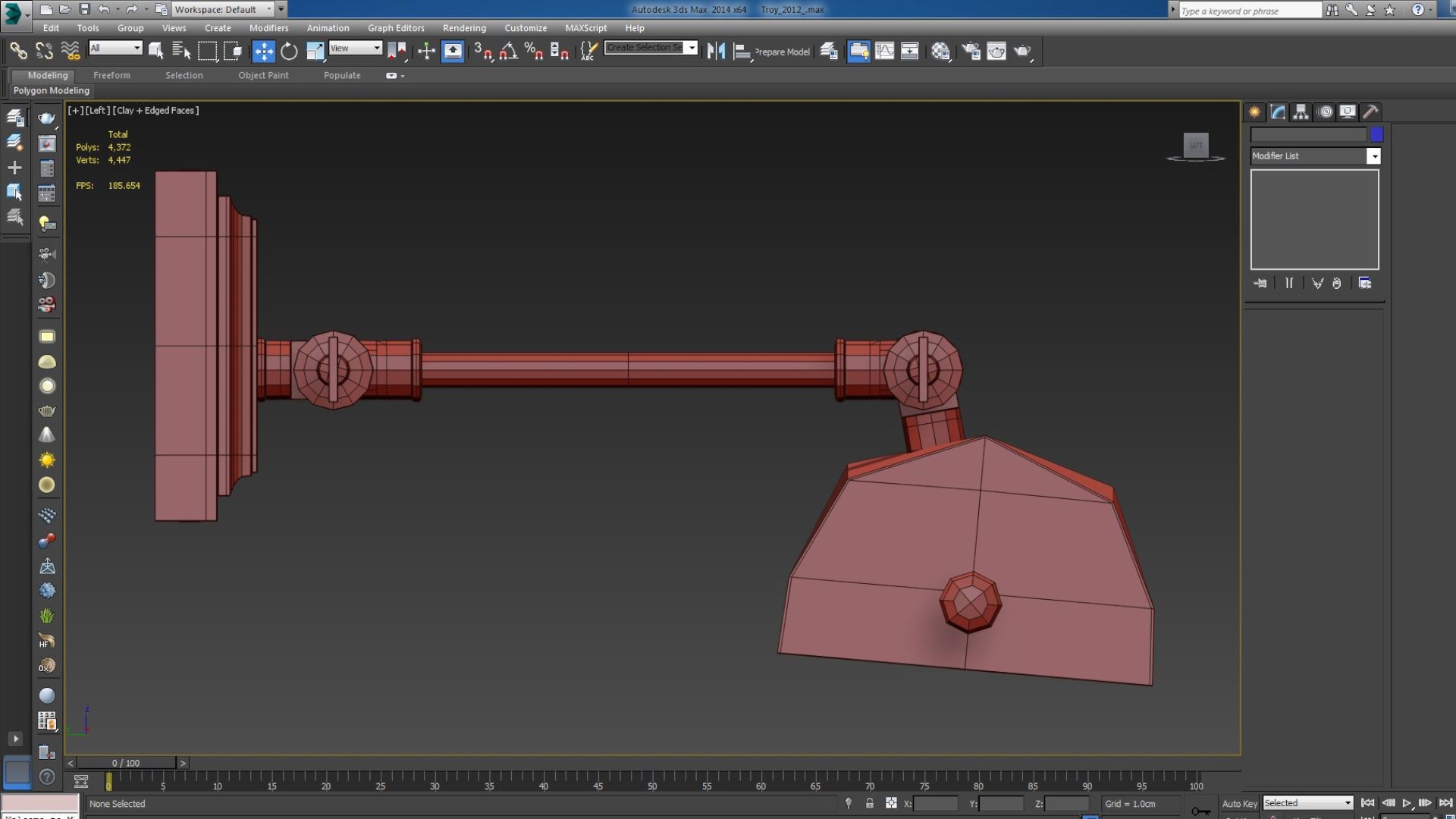Click the Left viewport name label
Screen dimensions: 1456x819
point(97,110)
